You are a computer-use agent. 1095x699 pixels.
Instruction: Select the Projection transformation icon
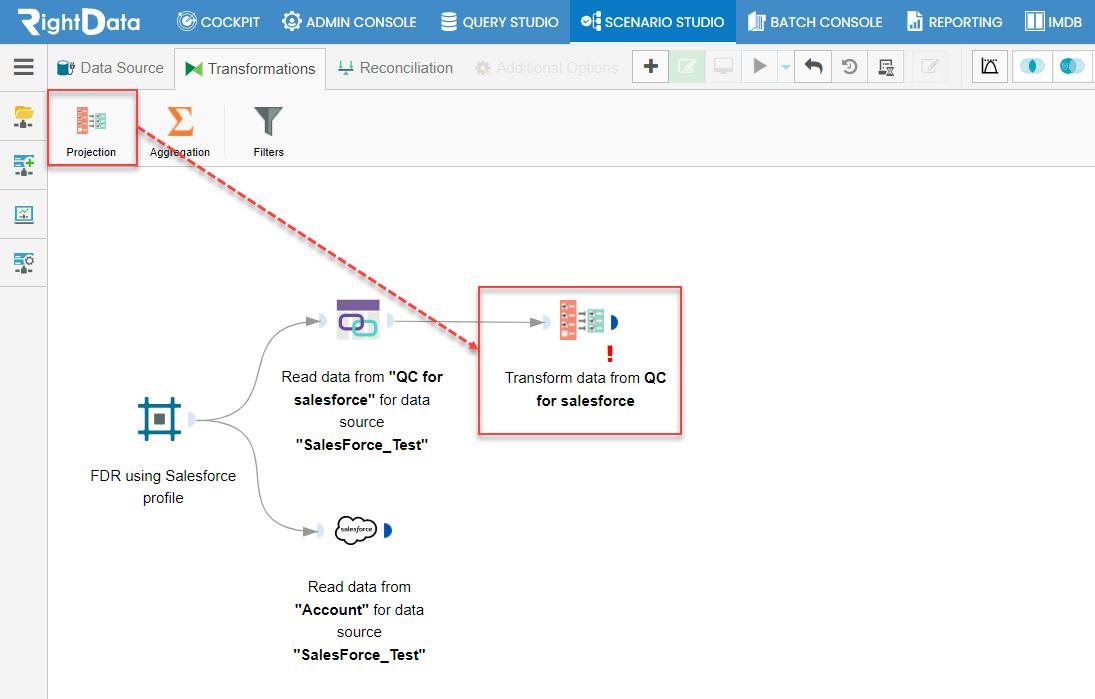click(91, 121)
